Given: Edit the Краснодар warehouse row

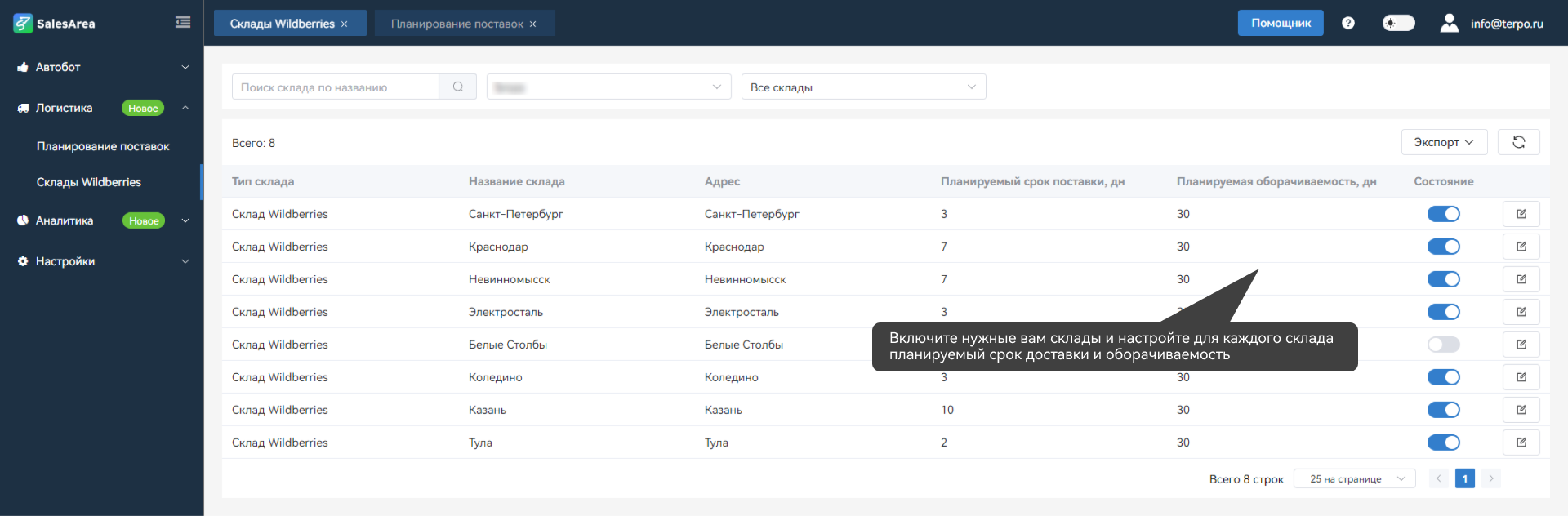Looking at the screenshot, I should pos(1521,247).
